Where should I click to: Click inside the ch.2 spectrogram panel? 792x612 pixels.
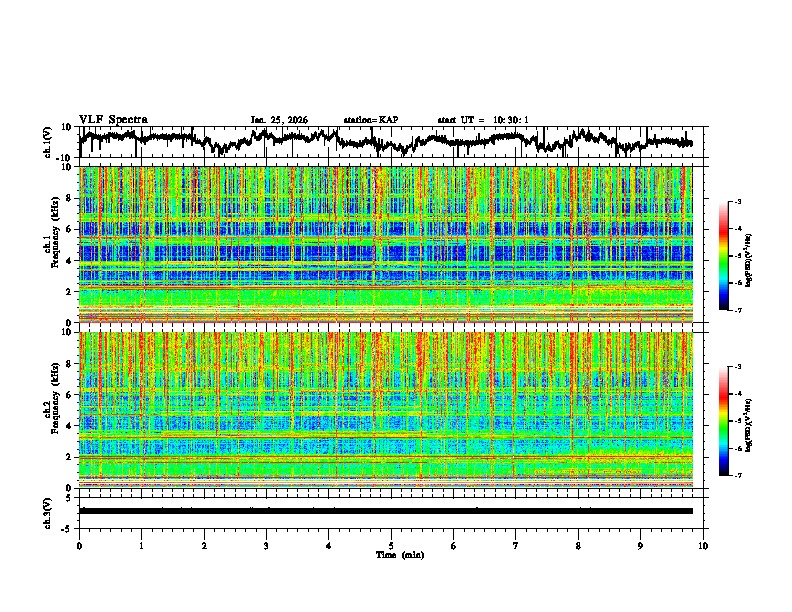tap(386, 410)
